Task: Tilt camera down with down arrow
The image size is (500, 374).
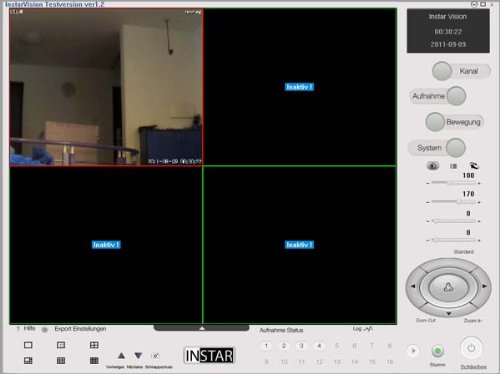Action: (449, 314)
